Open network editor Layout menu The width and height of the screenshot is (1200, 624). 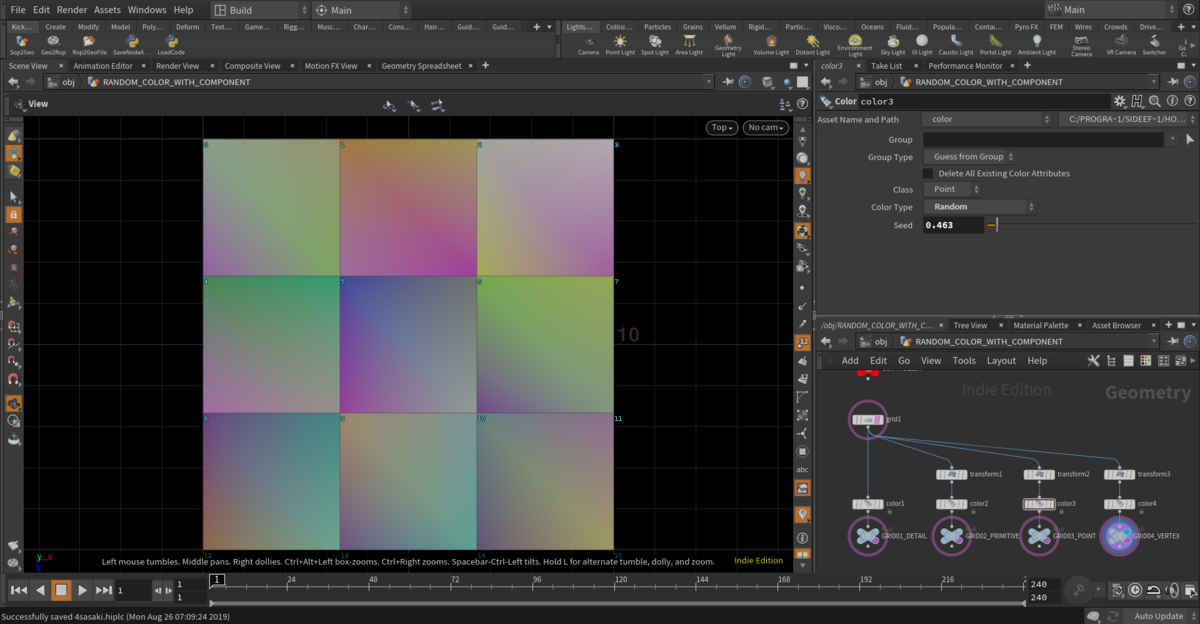1001,361
